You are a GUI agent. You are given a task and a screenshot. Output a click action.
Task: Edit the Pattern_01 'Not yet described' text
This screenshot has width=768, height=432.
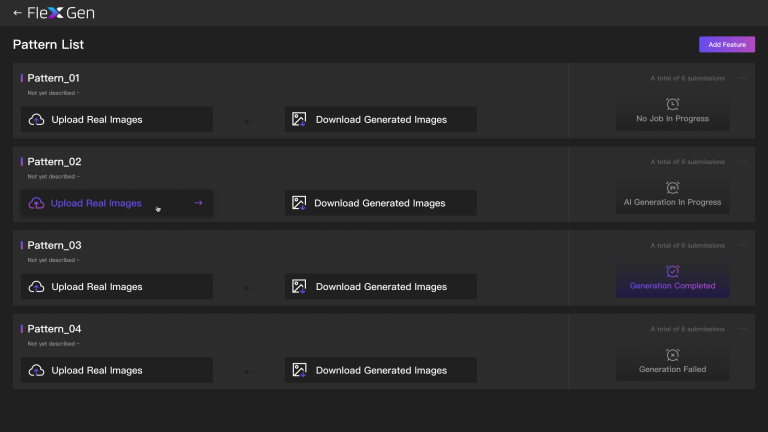(x=52, y=93)
